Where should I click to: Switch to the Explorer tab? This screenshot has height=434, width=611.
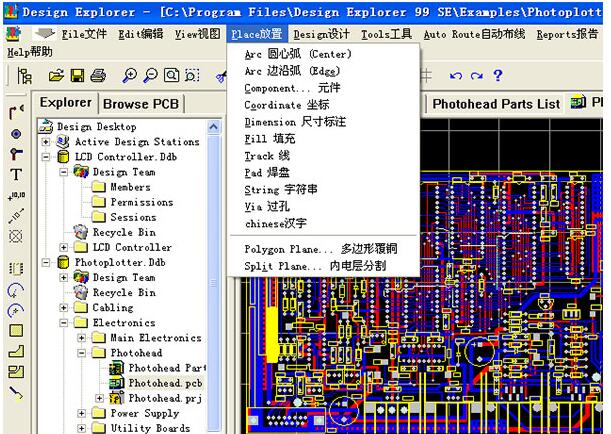[65, 103]
